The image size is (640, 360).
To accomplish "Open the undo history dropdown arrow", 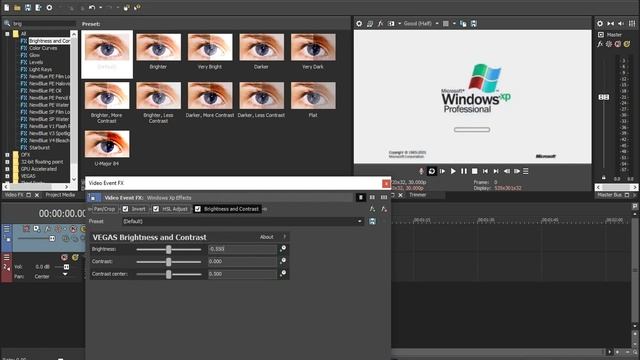I will click(100, 7).
